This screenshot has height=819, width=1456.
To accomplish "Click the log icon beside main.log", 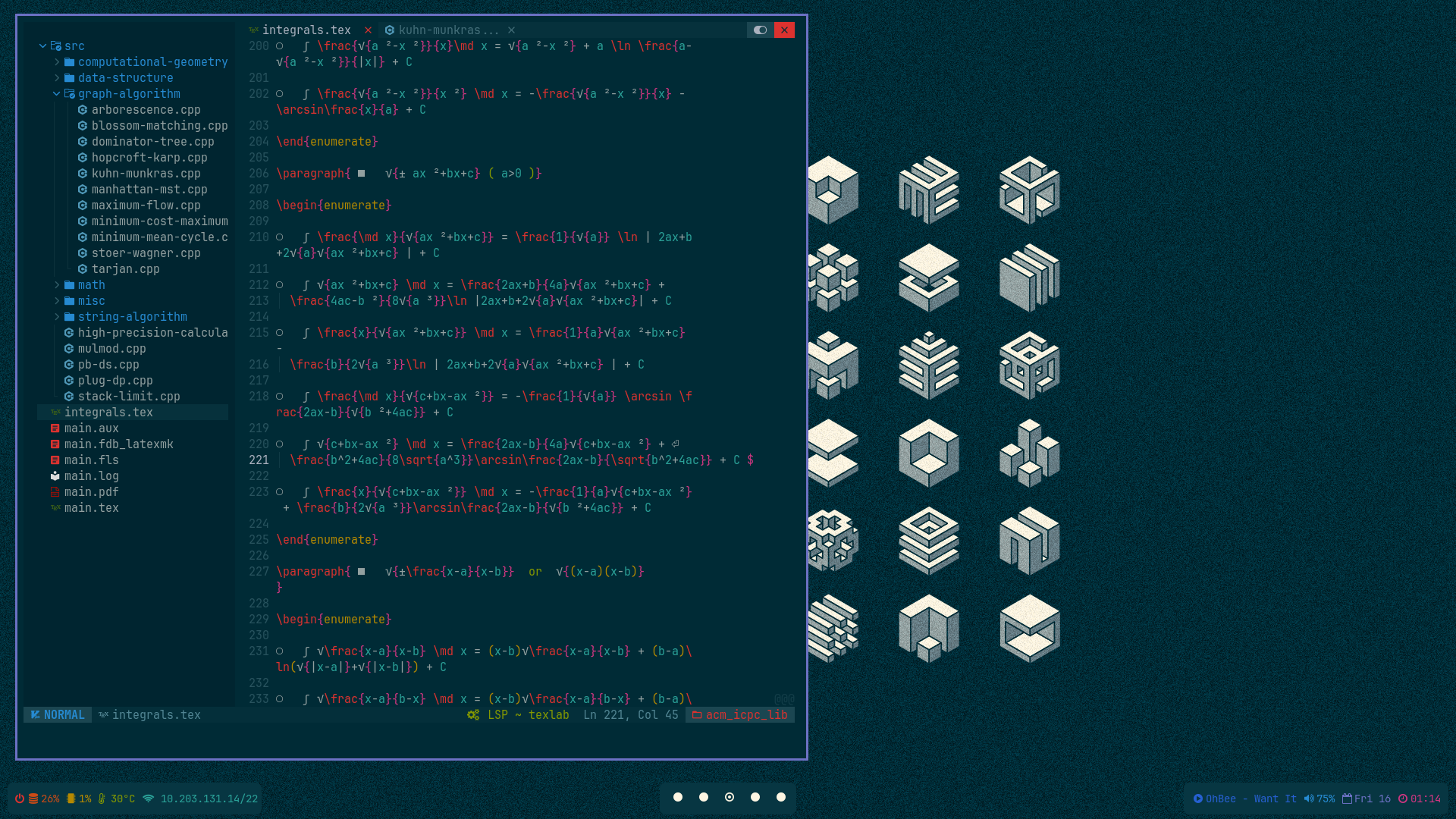I will pos(55,476).
